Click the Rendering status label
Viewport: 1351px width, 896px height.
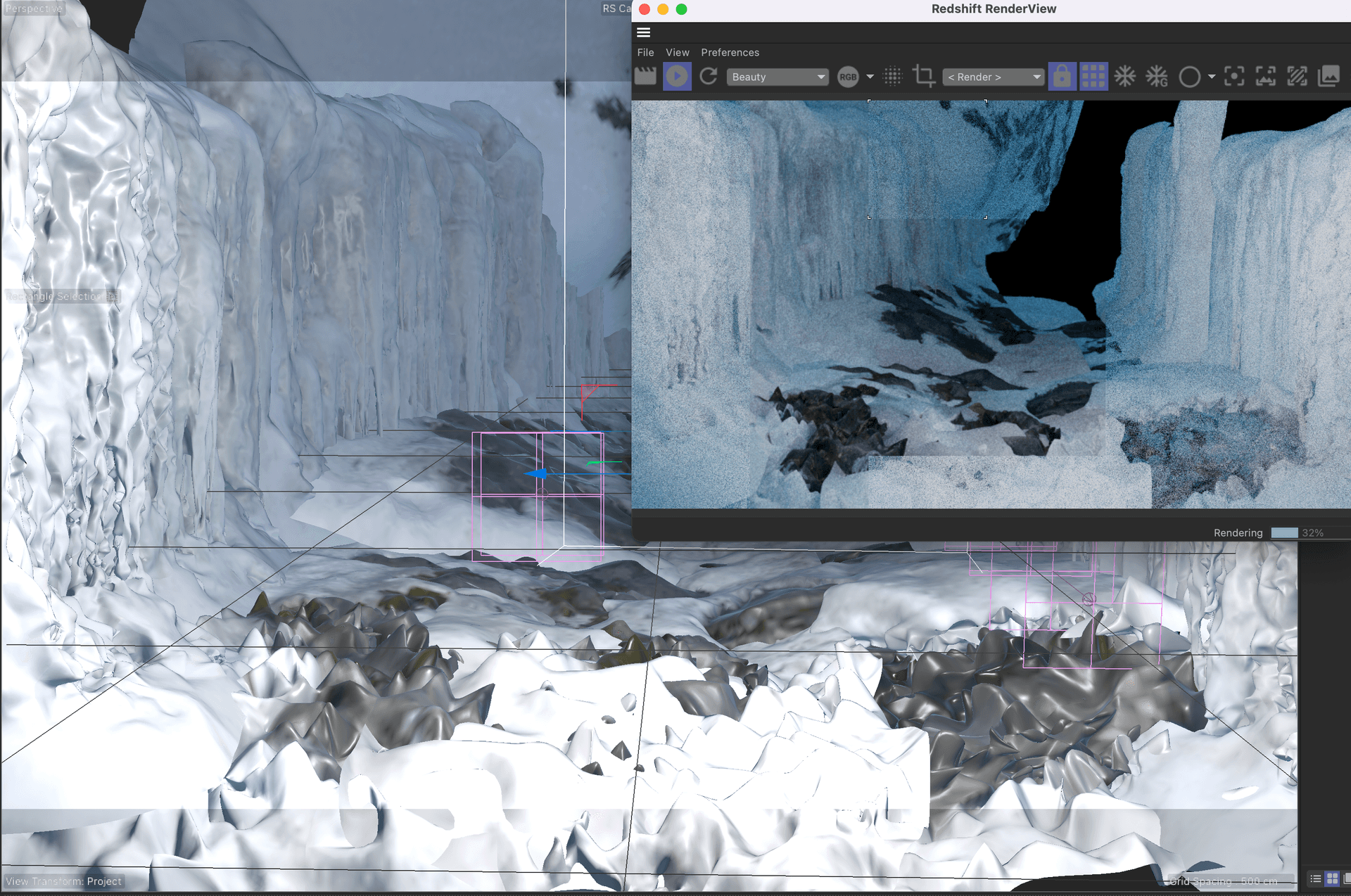coord(1238,533)
